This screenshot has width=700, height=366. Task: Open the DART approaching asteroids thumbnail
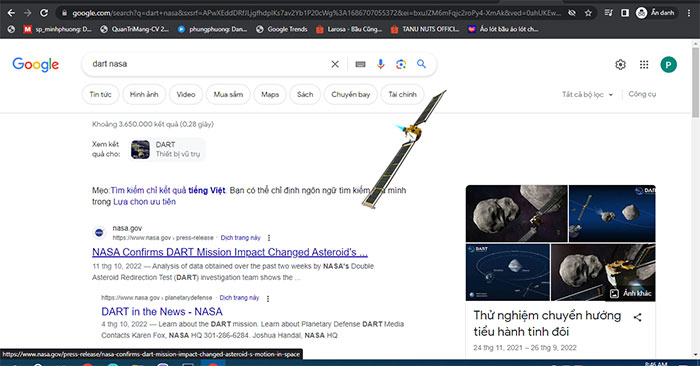pyautogui.click(x=612, y=213)
